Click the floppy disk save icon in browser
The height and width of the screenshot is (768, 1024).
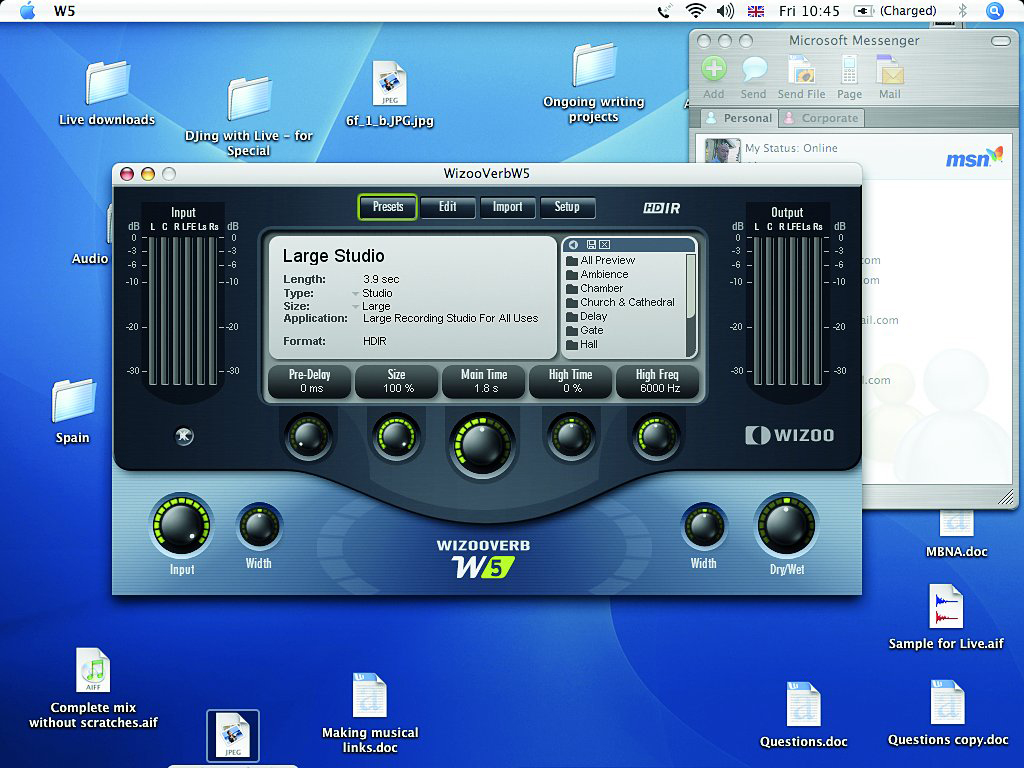(591, 245)
